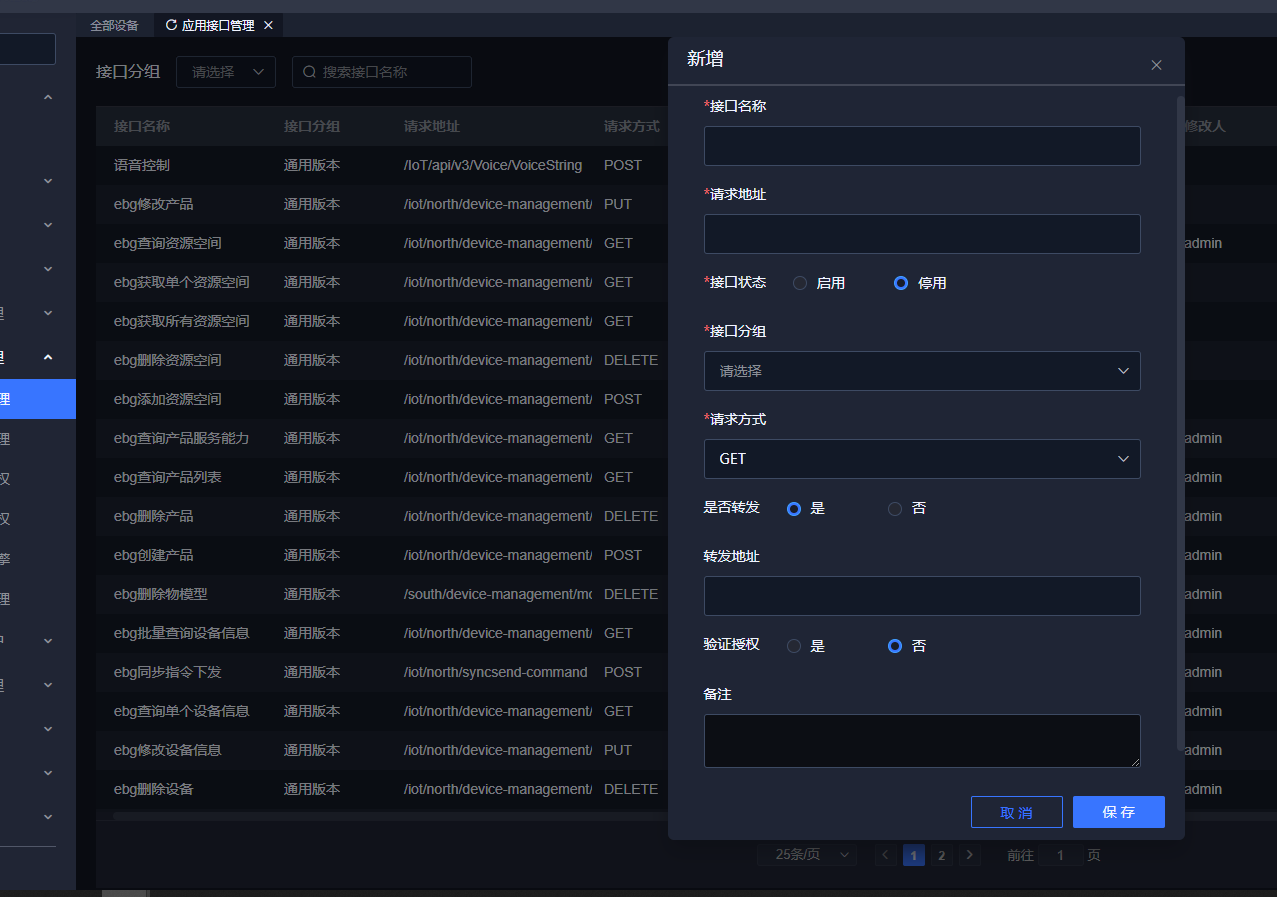Choose 是 for 是否转发

[794, 508]
